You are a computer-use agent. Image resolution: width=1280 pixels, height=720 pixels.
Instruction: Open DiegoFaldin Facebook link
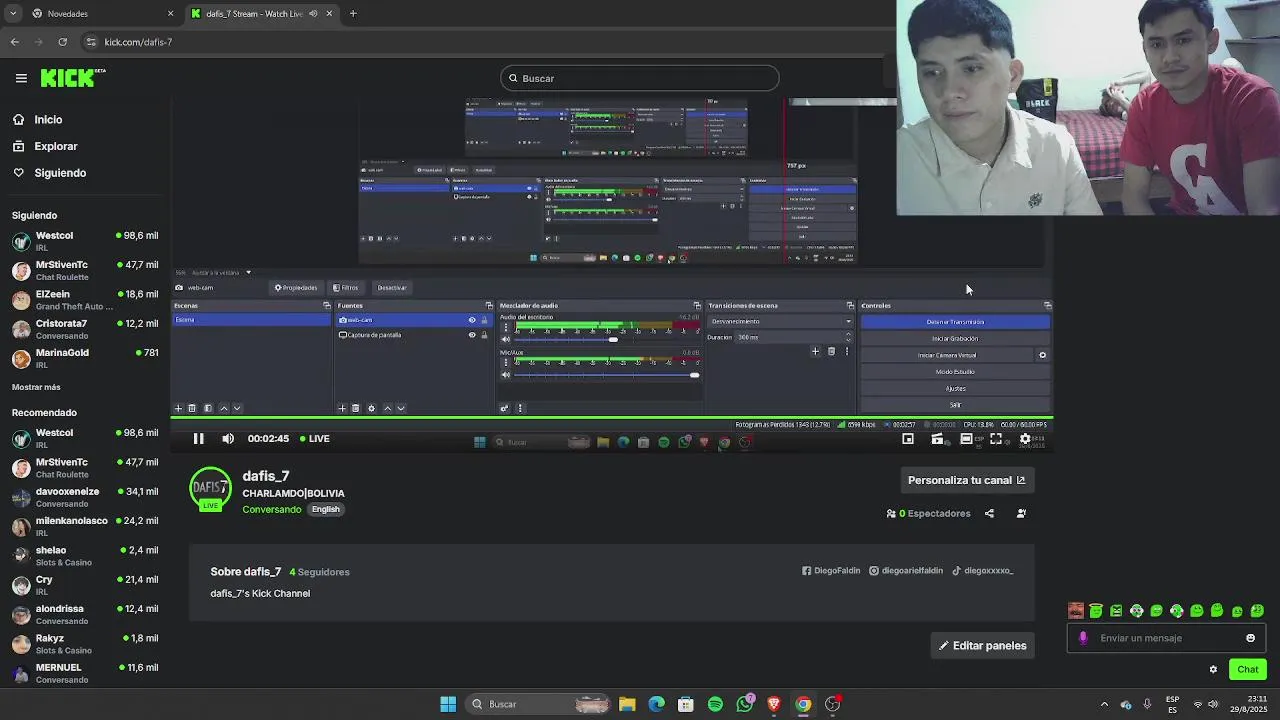pyautogui.click(x=830, y=571)
